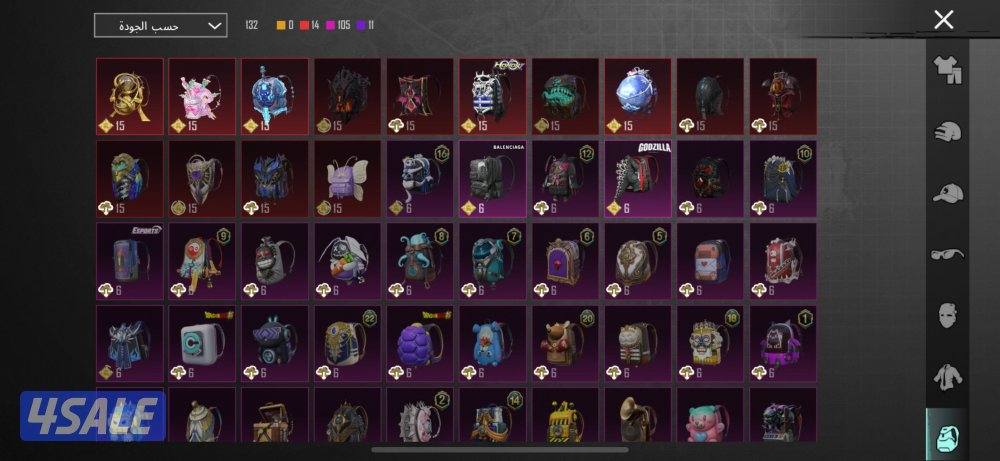This screenshot has width=1000, height=461.
Task: Select the highlighted backpack category tab
Action: pos(947,435)
